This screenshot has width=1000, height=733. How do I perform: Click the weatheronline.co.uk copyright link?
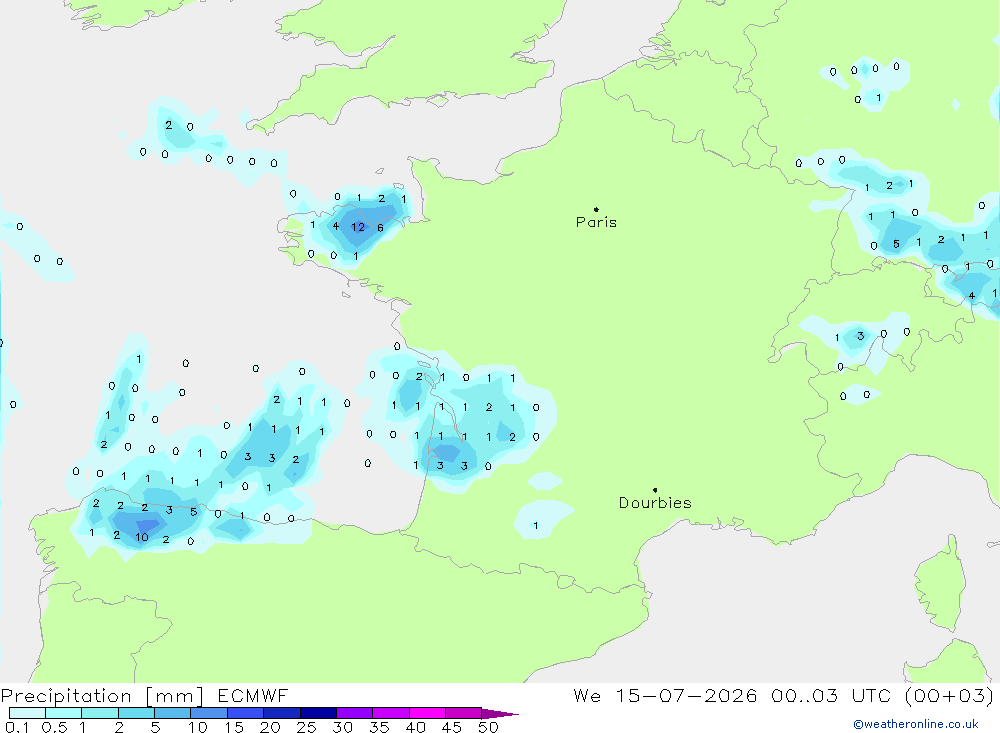pos(916,724)
